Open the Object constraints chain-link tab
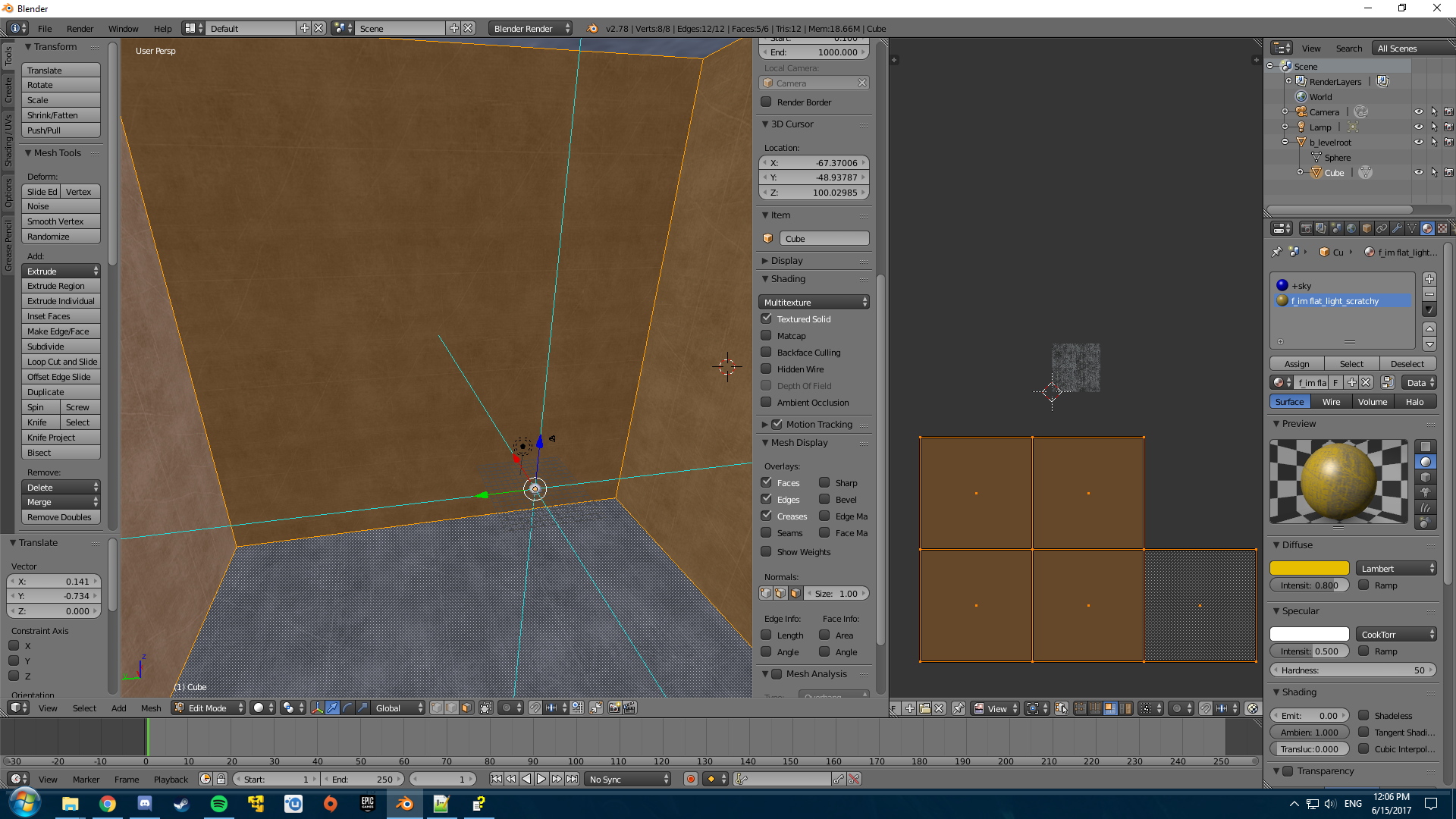1456x819 pixels. 1382,228
